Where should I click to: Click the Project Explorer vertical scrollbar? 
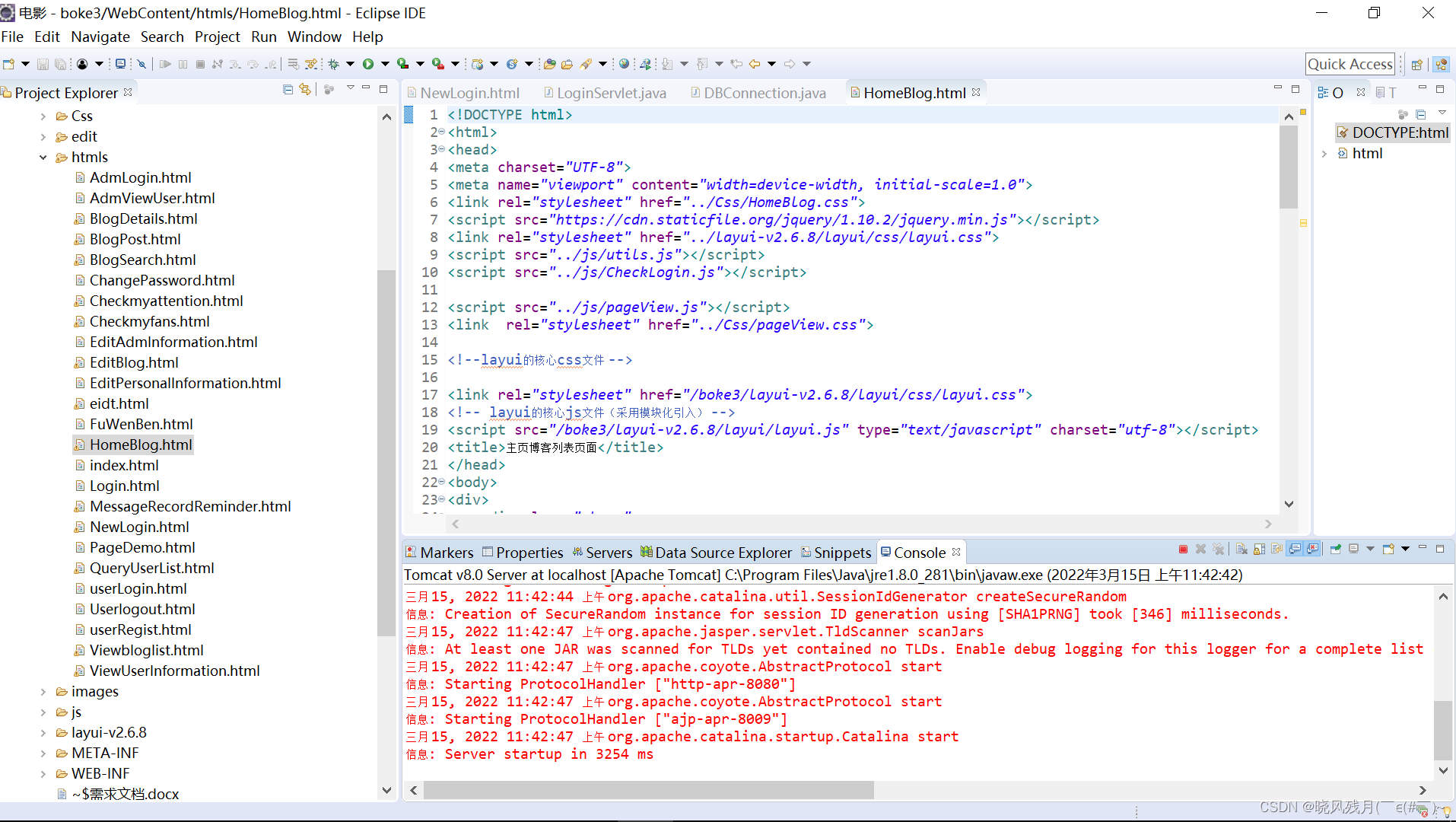point(386,453)
